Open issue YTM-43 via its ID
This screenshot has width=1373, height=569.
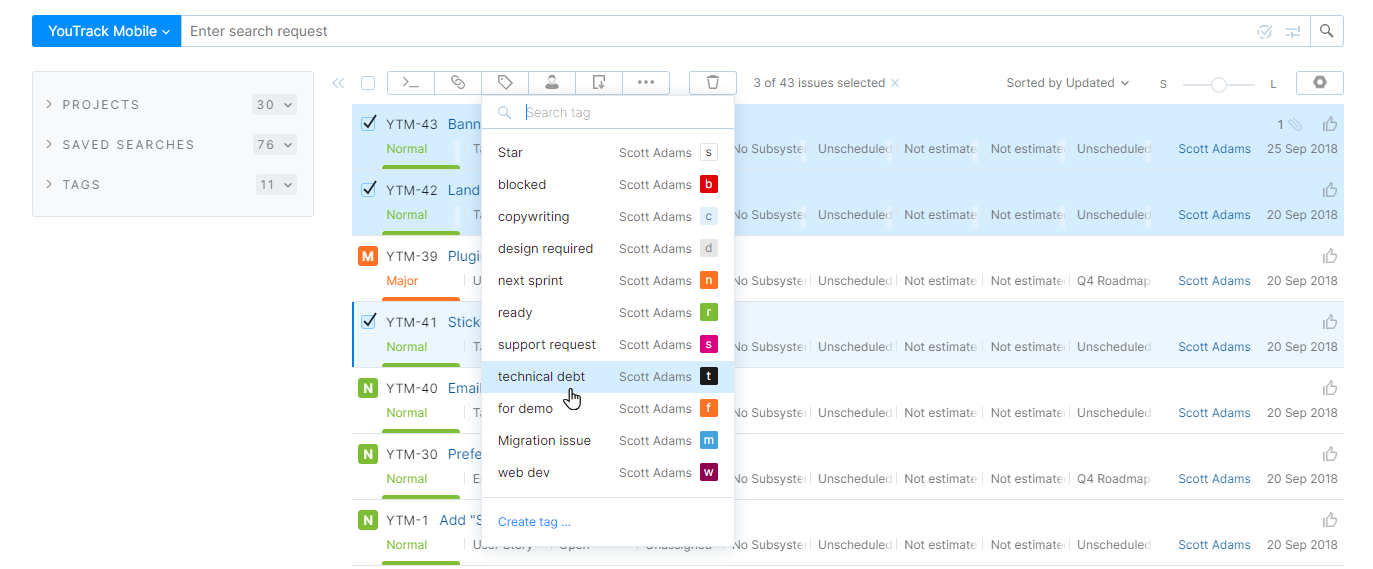412,124
